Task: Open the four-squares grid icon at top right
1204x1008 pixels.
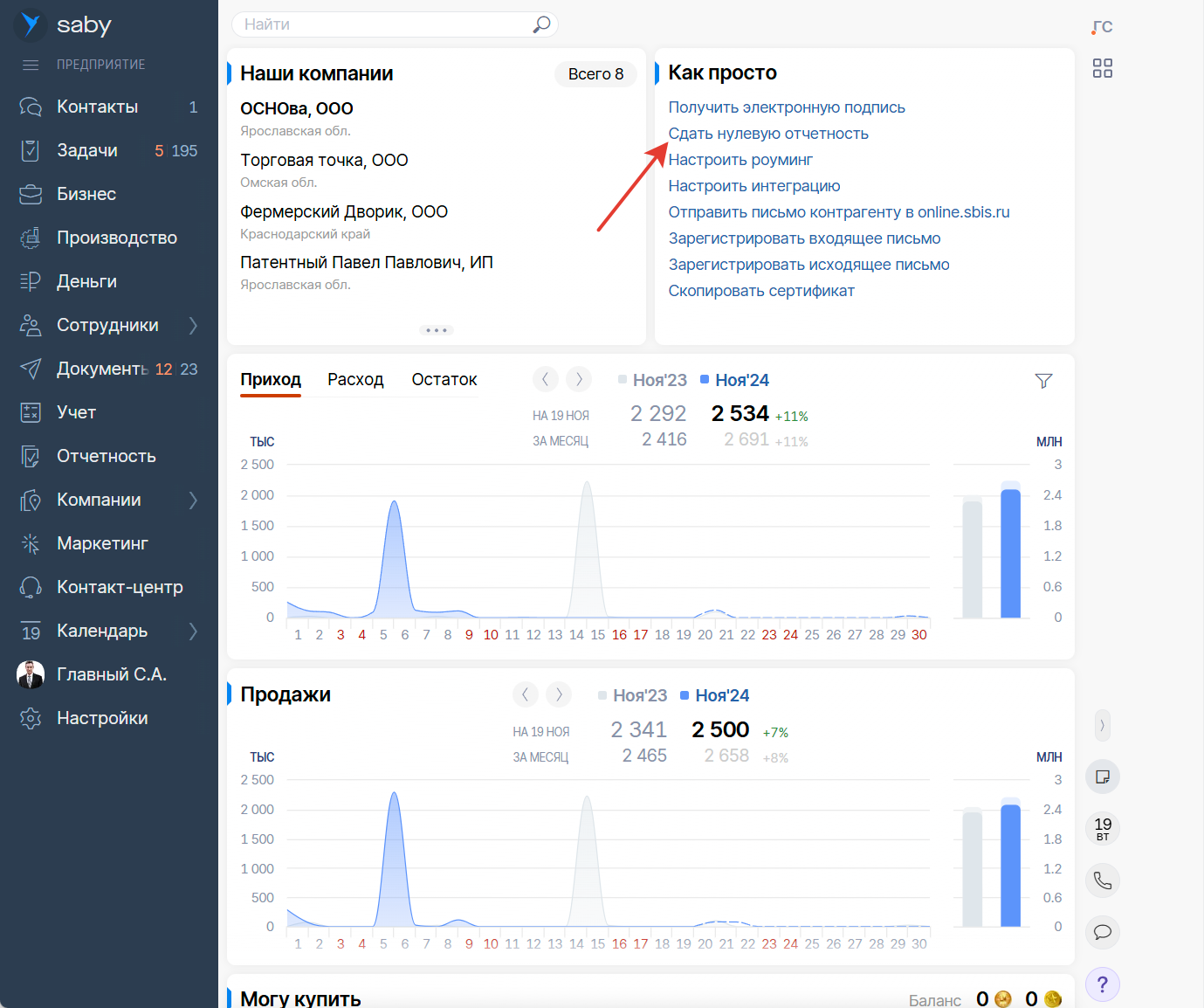Action: coord(1103,68)
